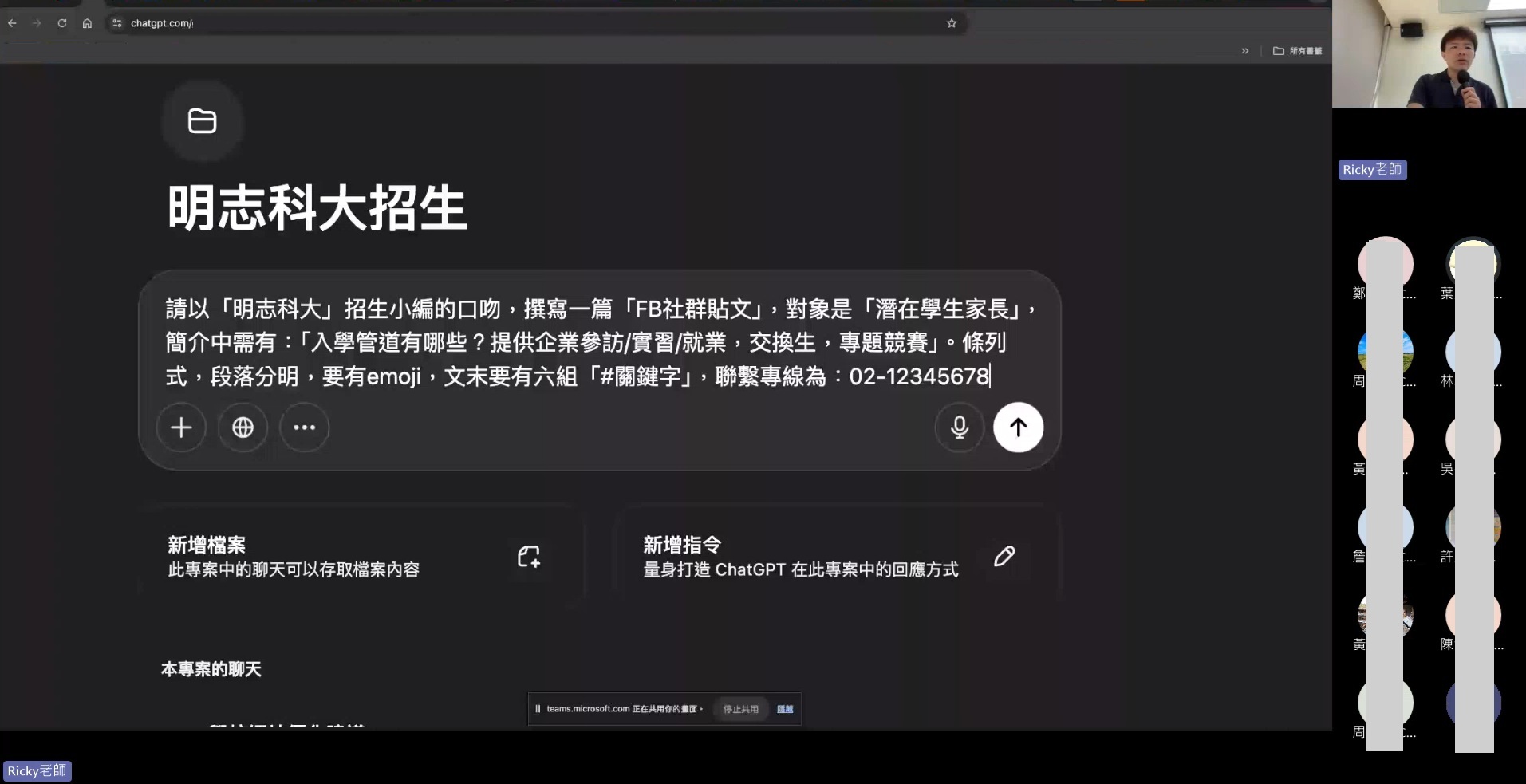Screen dimensions: 1526x784
Task: Toggle the globe web search button
Action: 243,427
